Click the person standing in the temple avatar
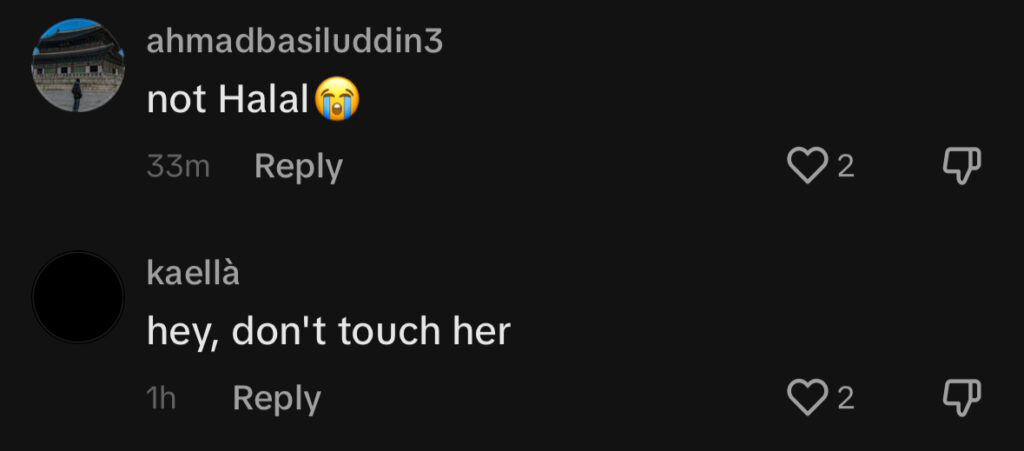 pos(76,95)
